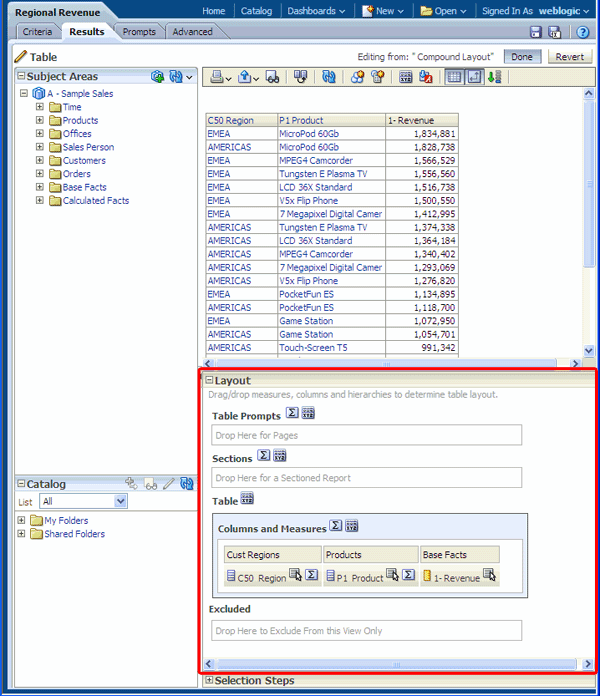Click the Table View Properties toolbar icon
600x696 pixels.
coord(406,77)
